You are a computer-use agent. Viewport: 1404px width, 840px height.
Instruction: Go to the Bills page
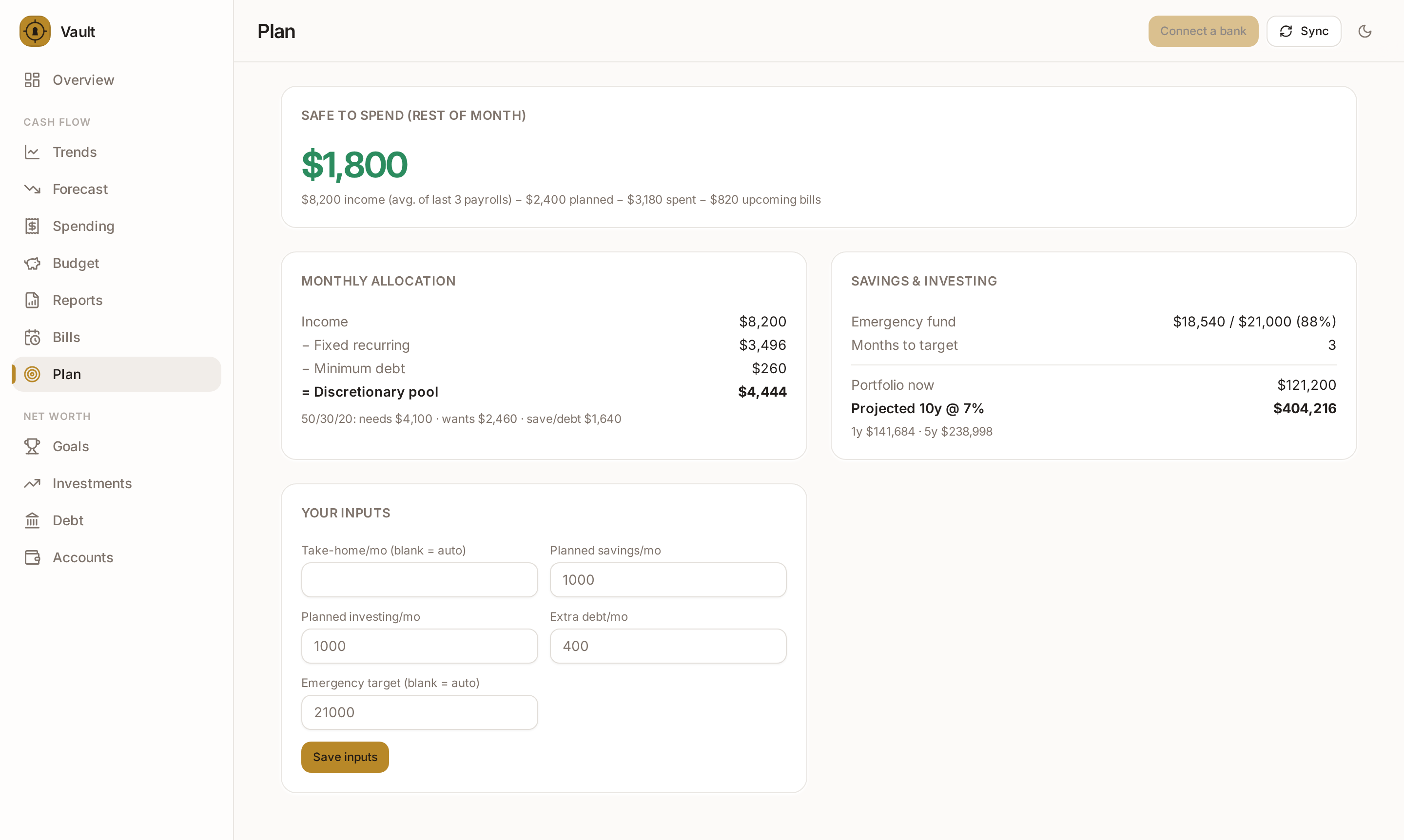pos(116,337)
